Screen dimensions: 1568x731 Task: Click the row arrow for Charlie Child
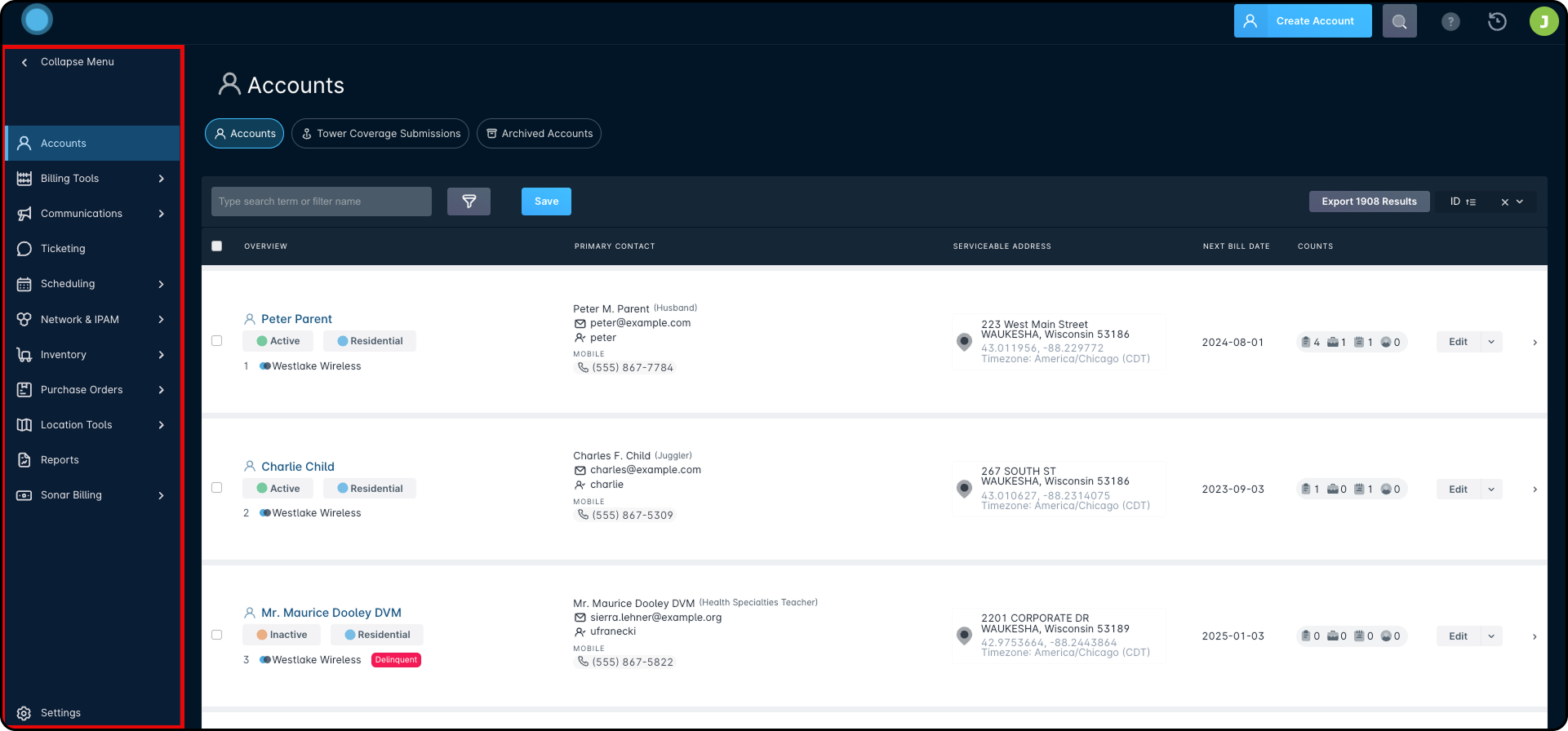click(1535, 490)
